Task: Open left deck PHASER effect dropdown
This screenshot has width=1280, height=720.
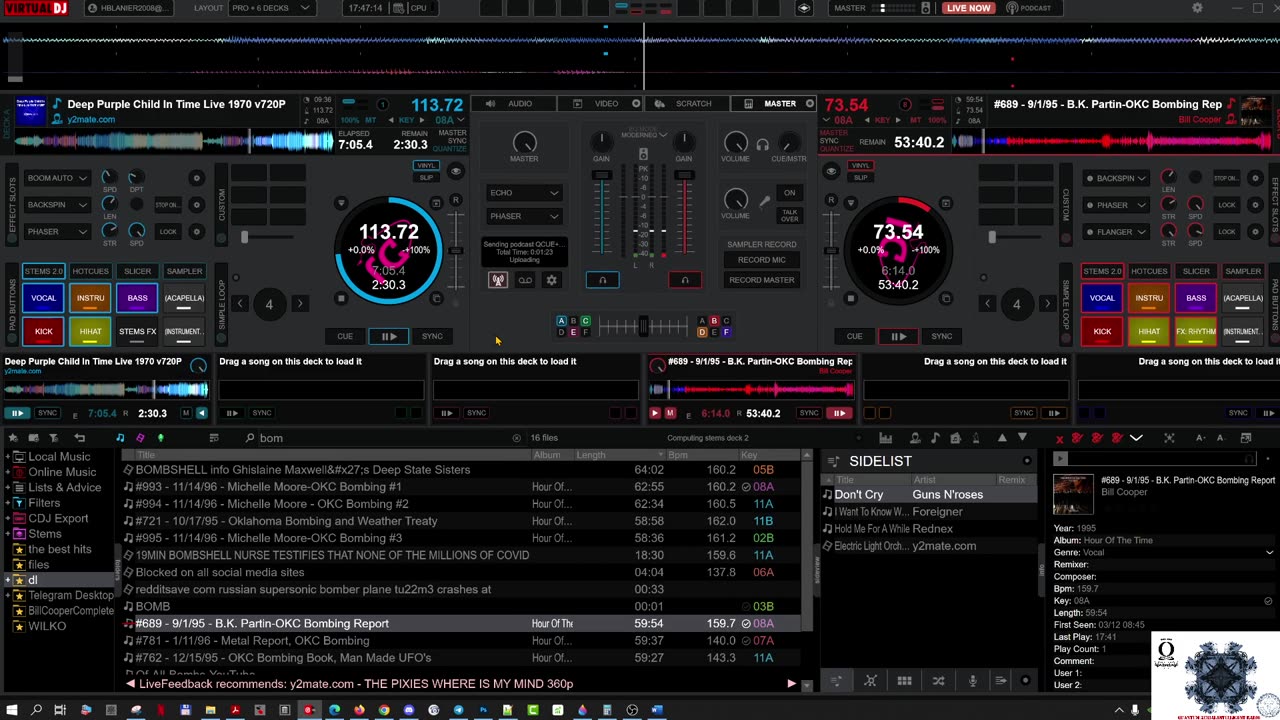Action: tap(57, 232)
